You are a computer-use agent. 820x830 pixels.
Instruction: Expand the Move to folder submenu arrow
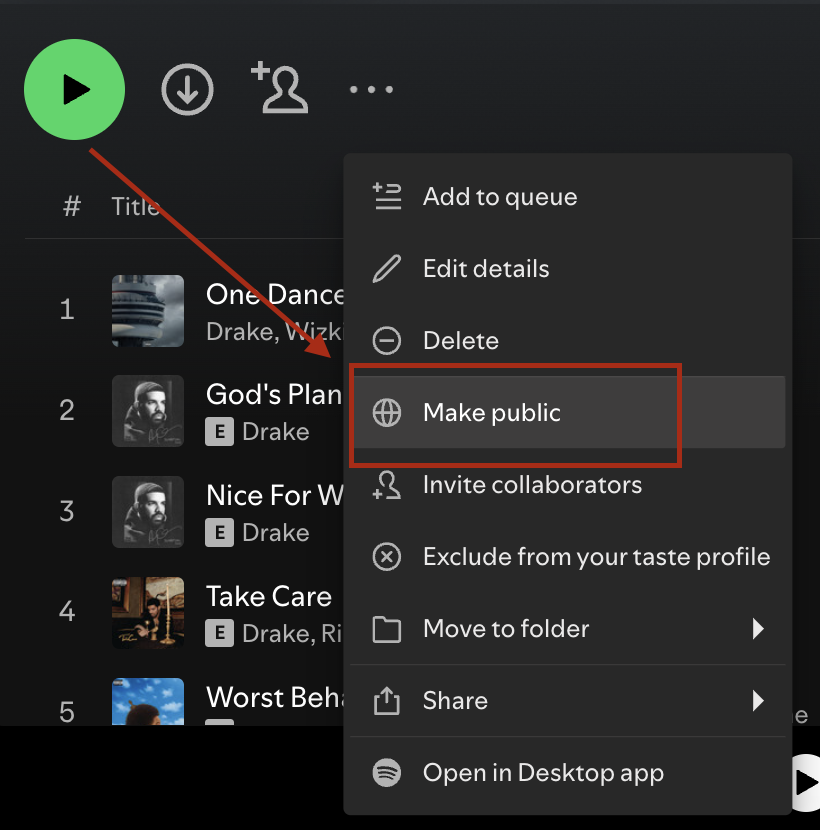tap(758, 628)
